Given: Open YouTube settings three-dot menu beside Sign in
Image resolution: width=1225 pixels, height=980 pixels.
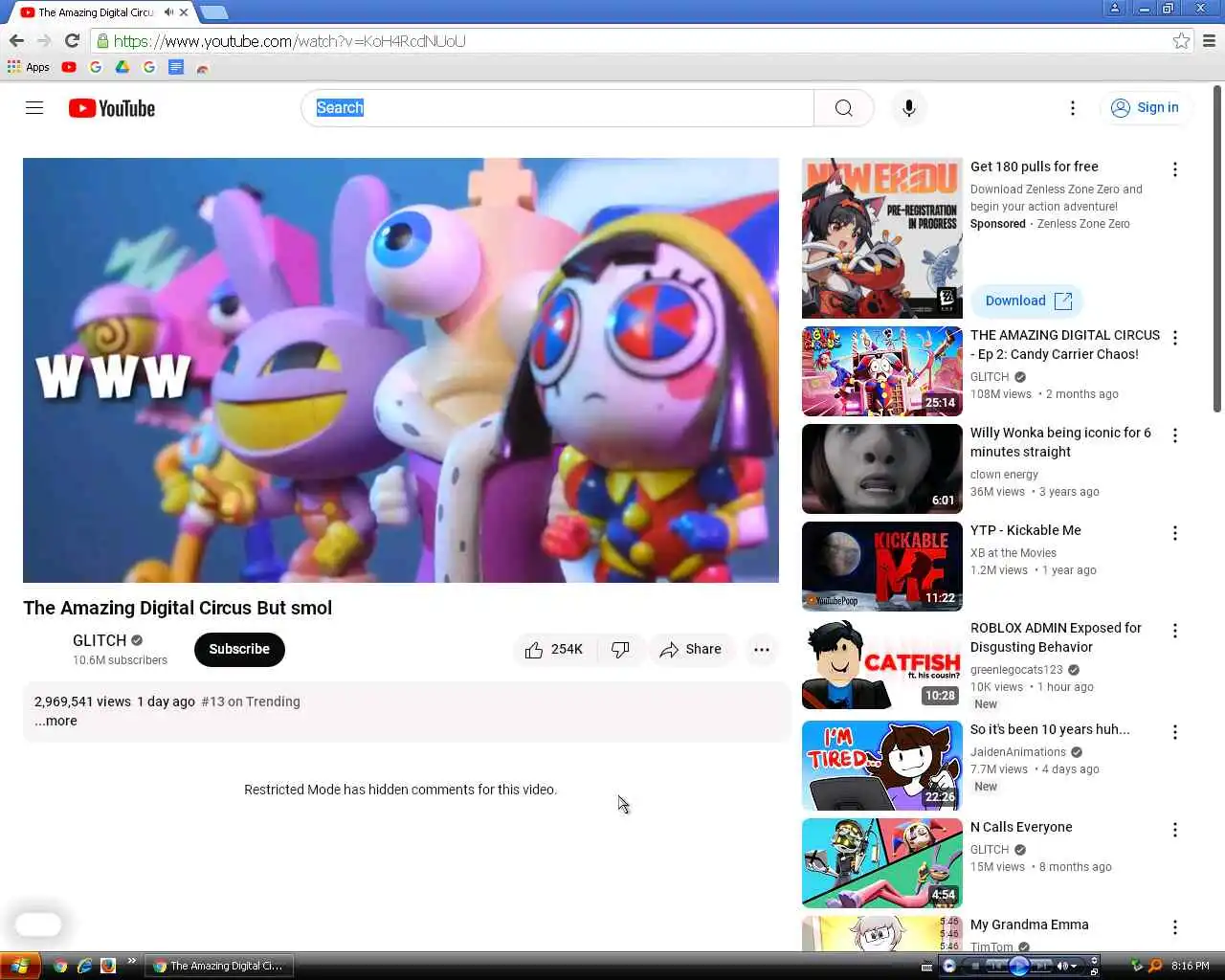Looking at the screenshot, I should (1073, 108).
